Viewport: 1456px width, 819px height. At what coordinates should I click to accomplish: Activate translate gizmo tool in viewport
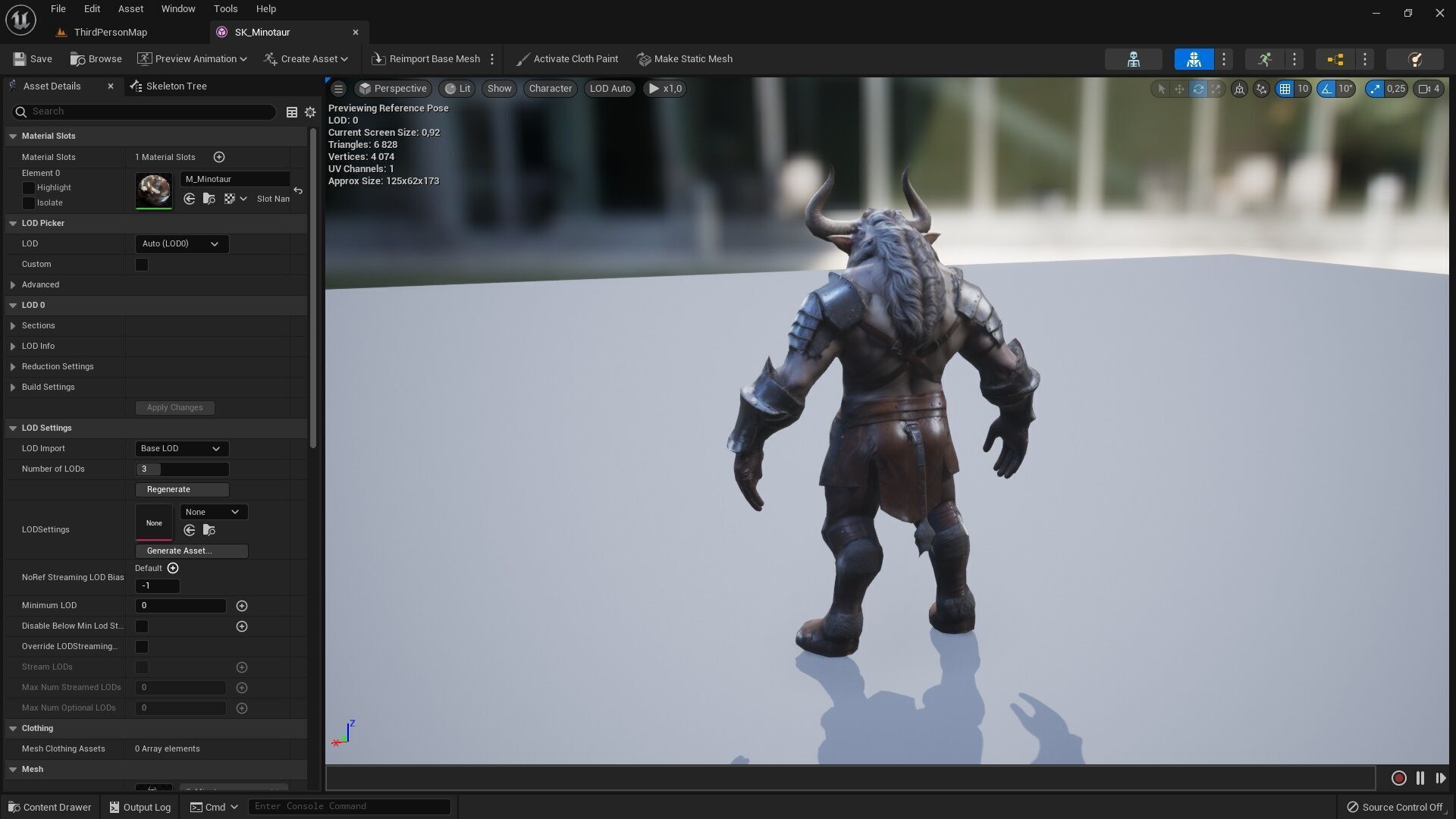tap(1179, 89)
